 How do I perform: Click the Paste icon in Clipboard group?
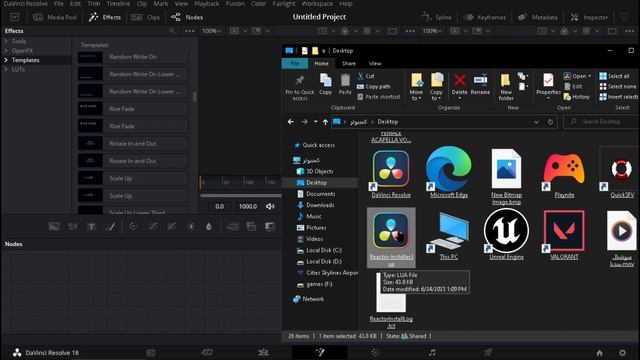(345, 80)
